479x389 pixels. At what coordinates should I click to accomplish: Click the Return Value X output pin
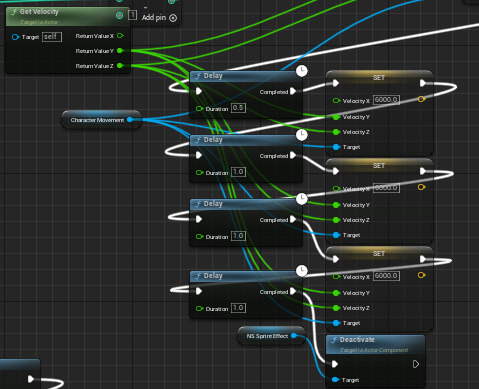click(120, 35)
